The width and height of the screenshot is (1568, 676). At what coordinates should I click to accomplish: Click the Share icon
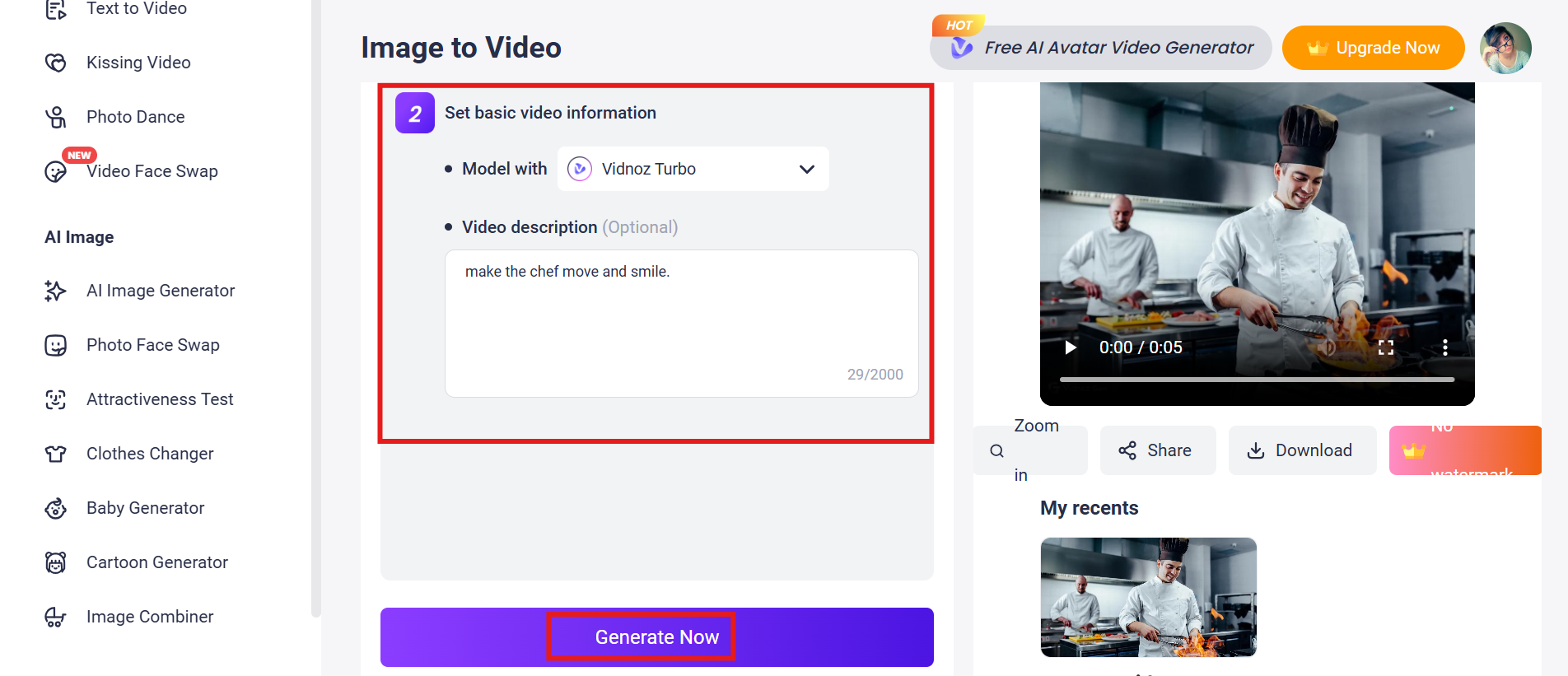[1127, 450]
